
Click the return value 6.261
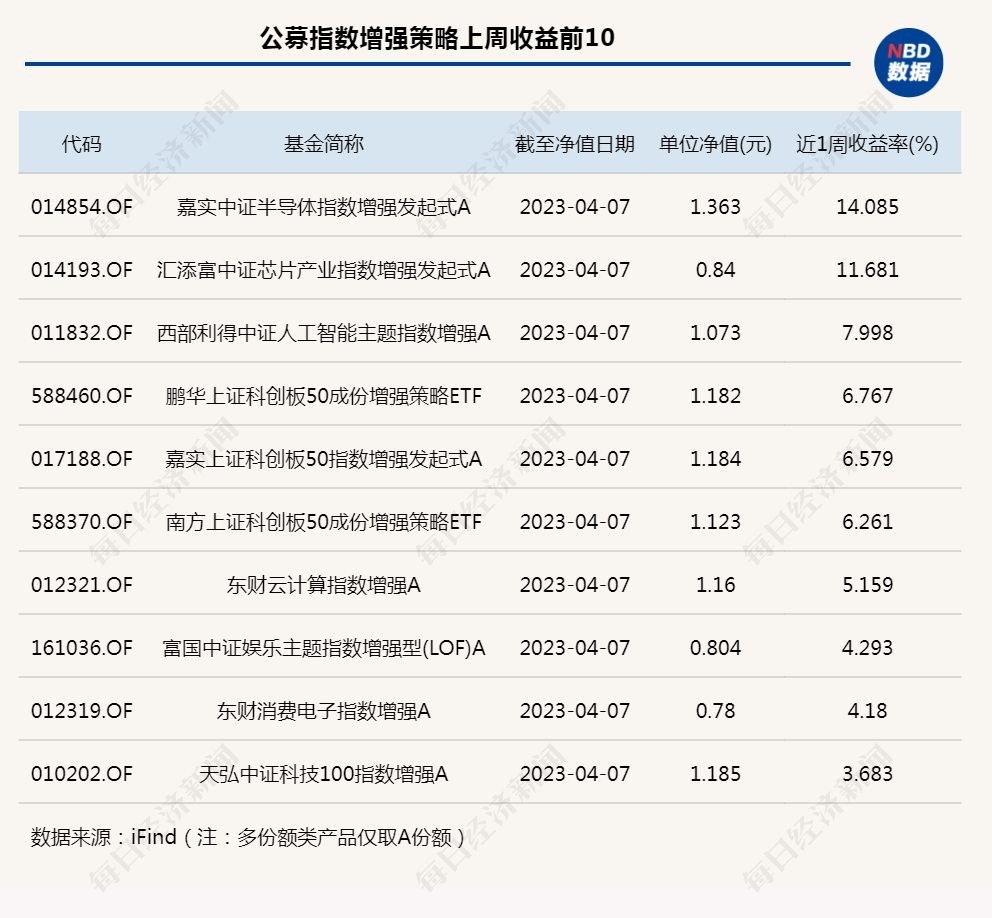[867, 522]
